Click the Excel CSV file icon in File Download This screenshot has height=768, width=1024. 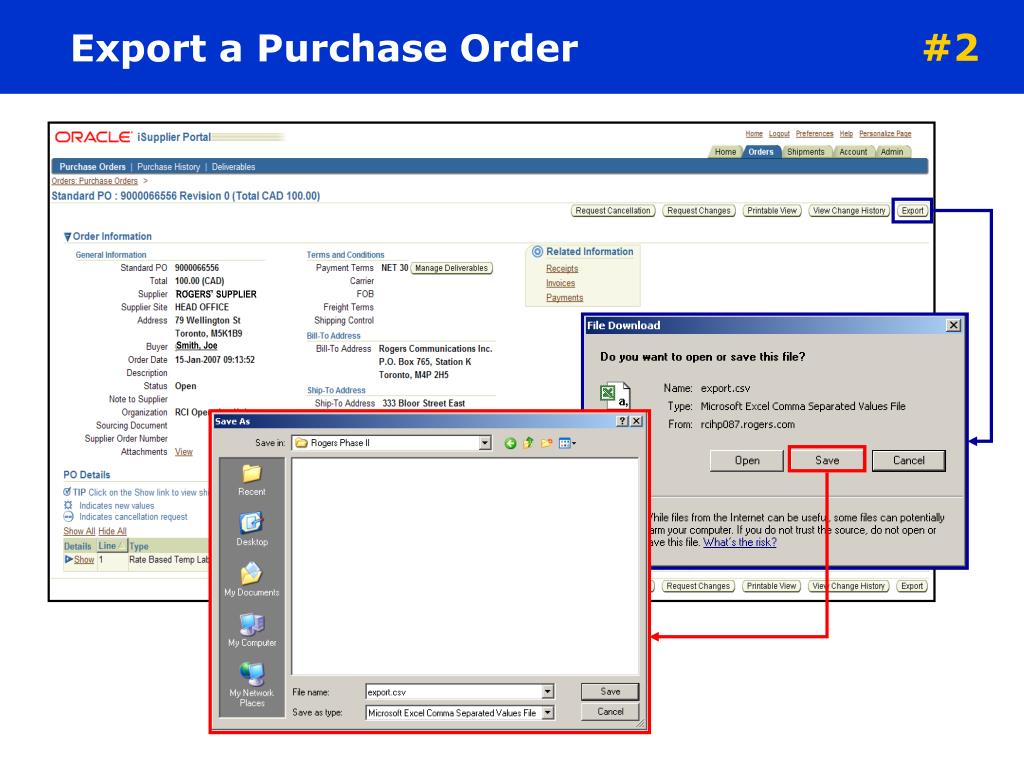tap(615, 394)
